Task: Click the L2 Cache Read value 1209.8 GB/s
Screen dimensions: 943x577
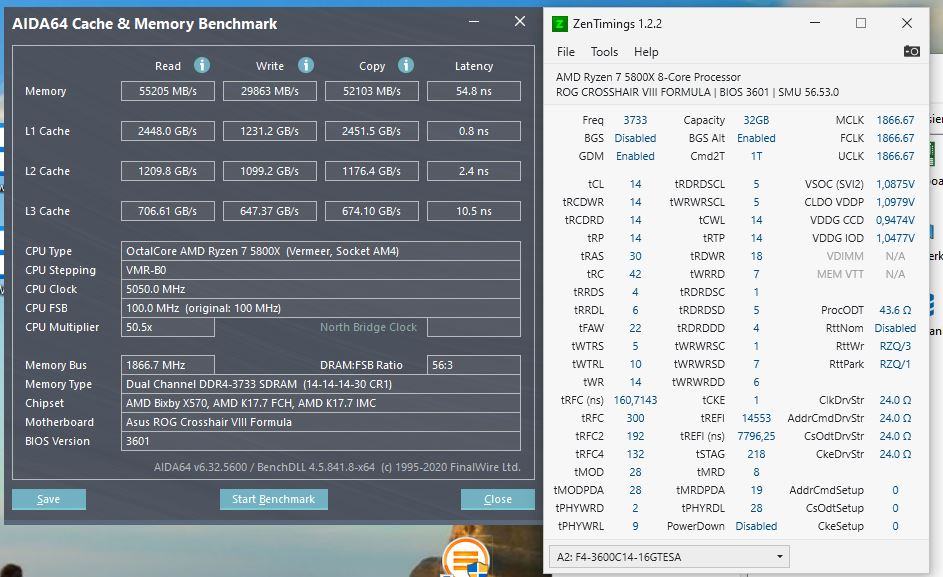Action: 168,171
